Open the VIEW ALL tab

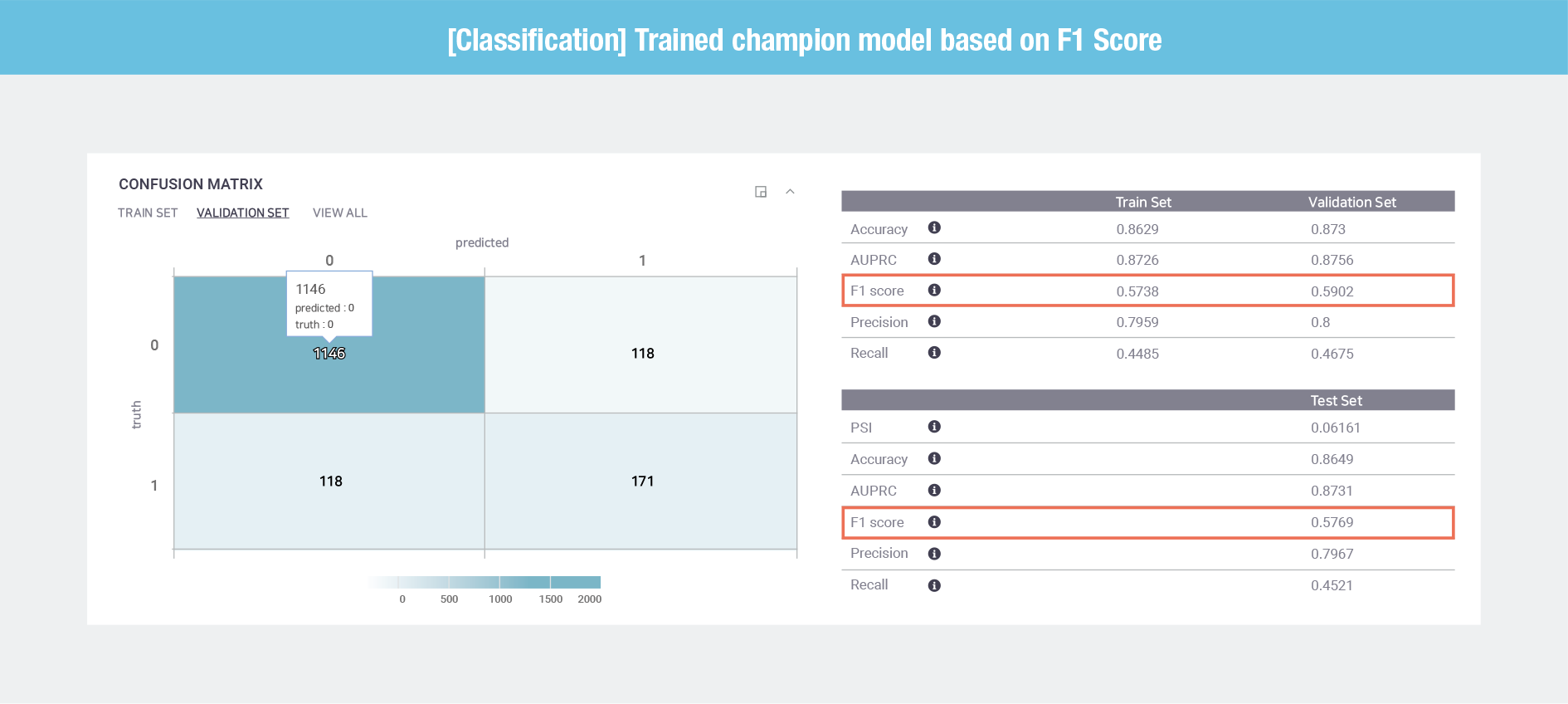click(x=340, y=213)
